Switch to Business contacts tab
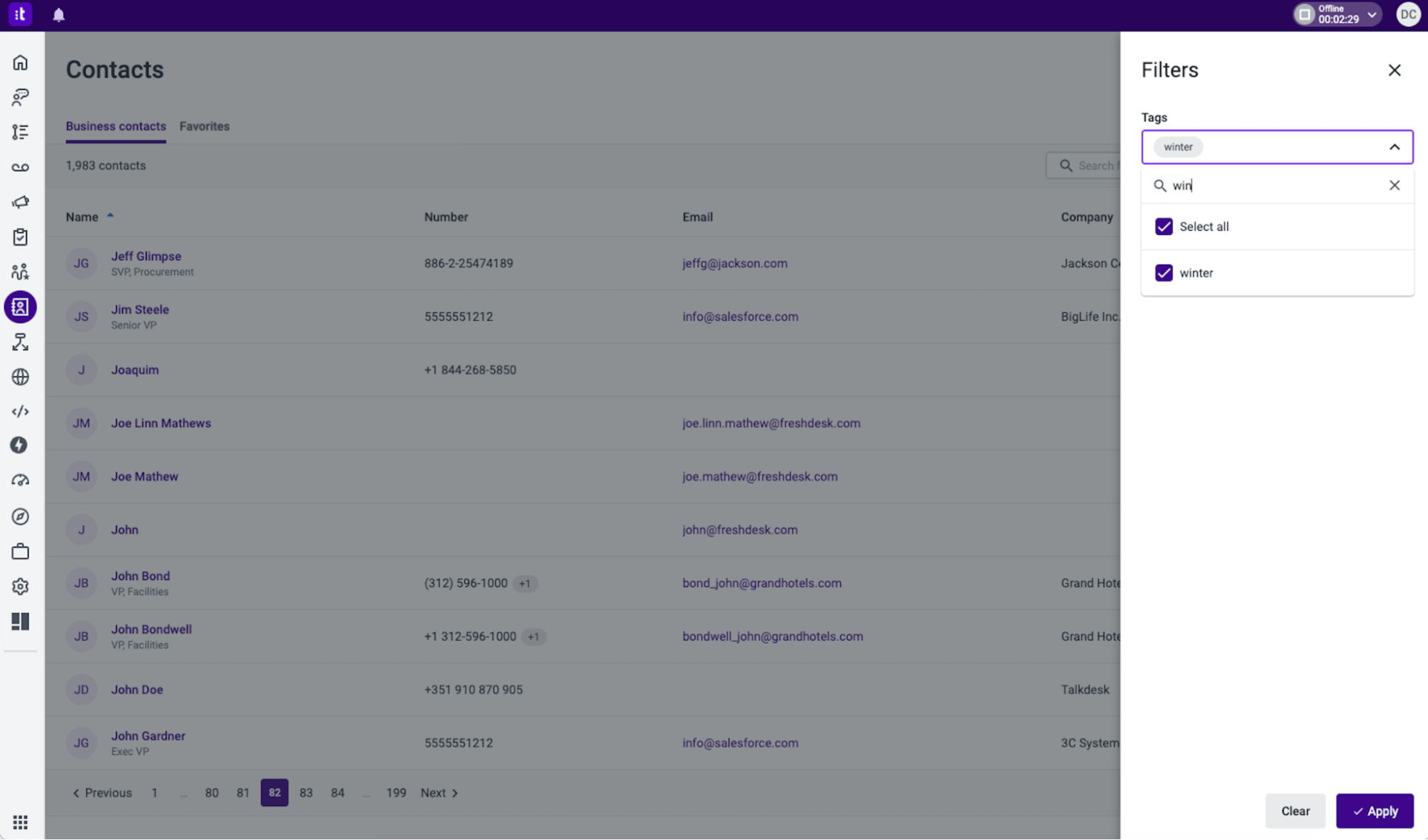This screenshot has height=840, width=1428. [x=116, y=126]
